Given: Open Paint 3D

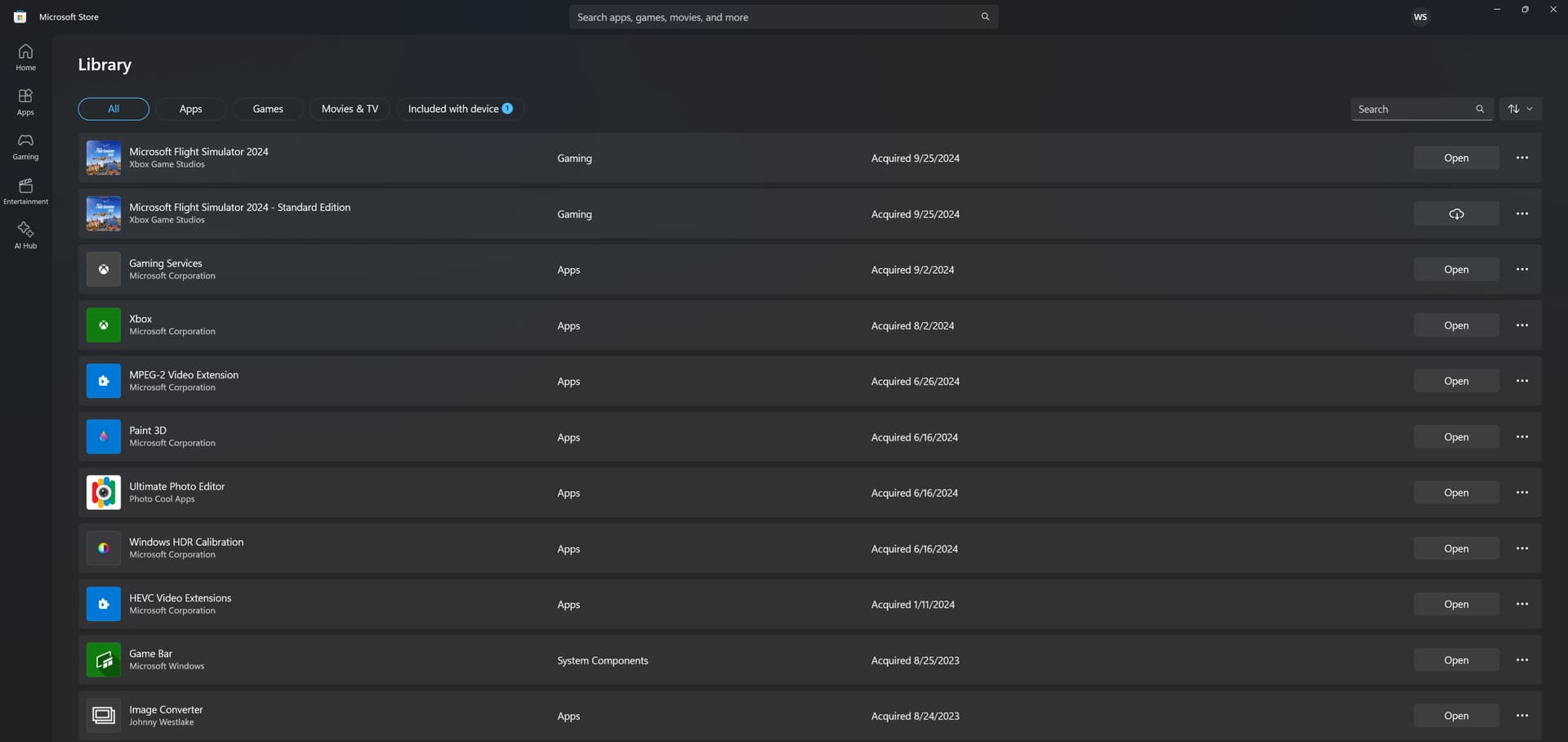Looking at the screenshot, I should pyautogui.click(x=1456, y=437).
